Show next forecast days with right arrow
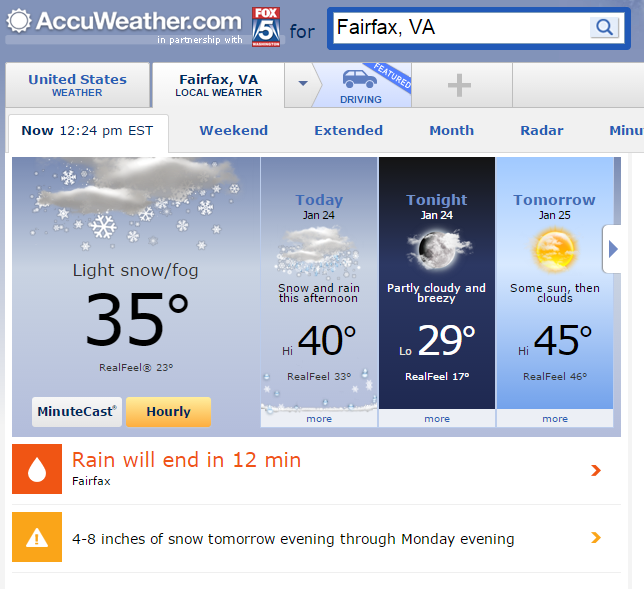Screen dimensions: 644x589 (612, 249)
